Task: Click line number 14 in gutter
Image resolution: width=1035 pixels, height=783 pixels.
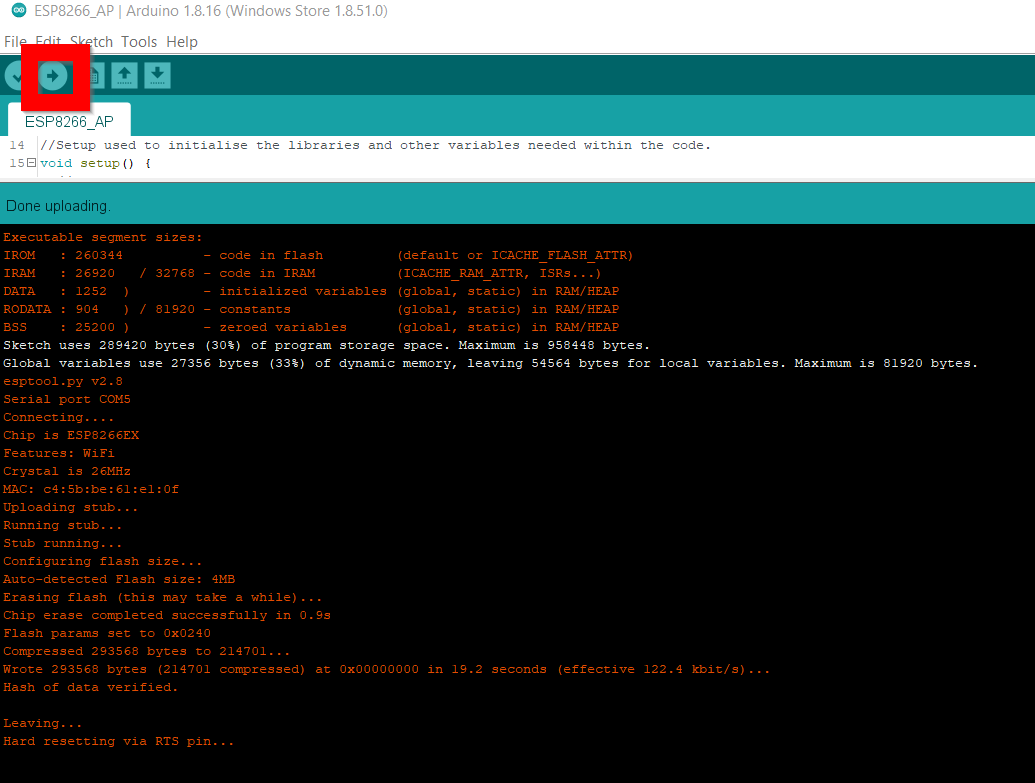Action: pos(17,145)
